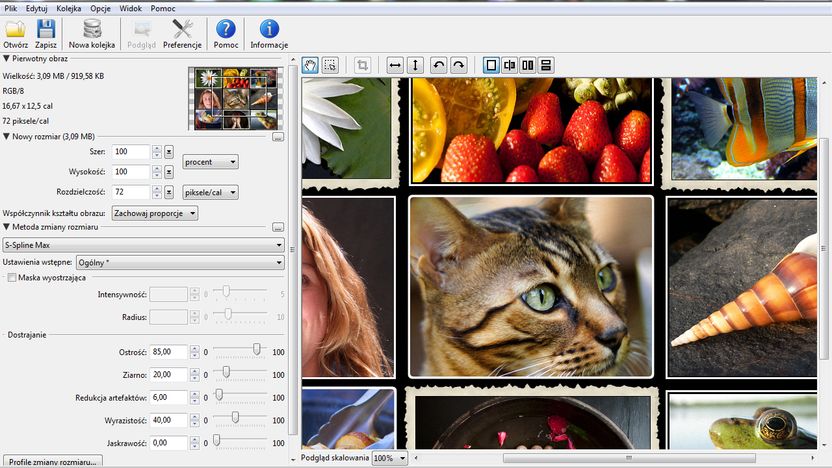Switch to stacked preview layout
832x468 pixels.
click(x=545, y=65)
